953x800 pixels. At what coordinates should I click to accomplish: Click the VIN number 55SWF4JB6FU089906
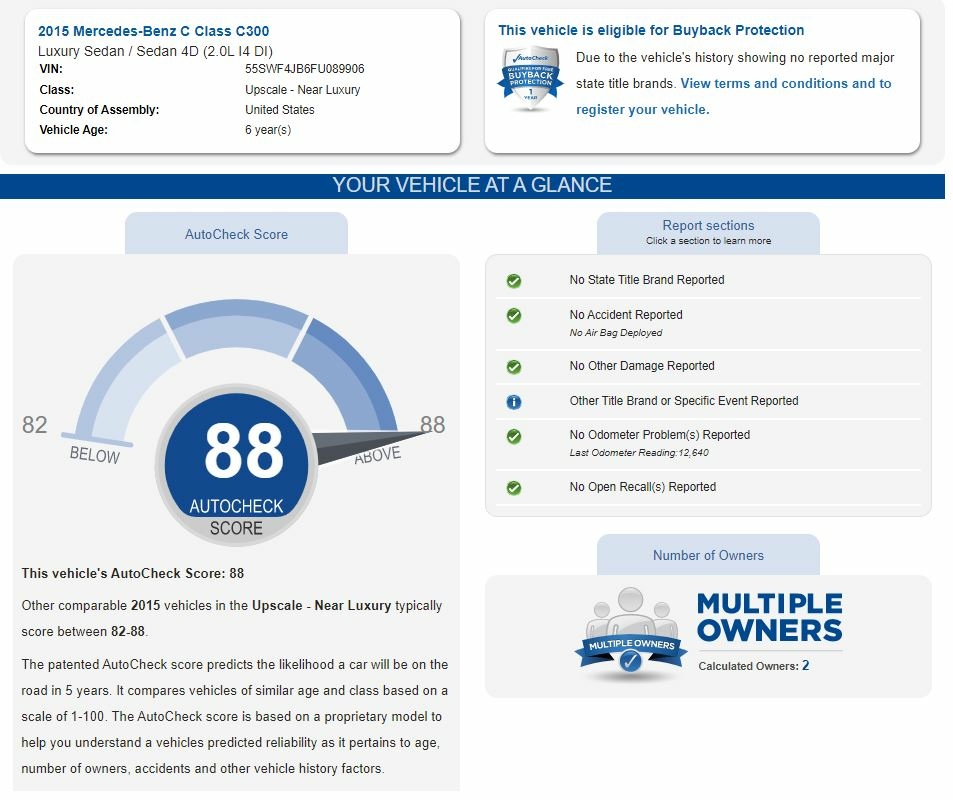coord(304,69)
